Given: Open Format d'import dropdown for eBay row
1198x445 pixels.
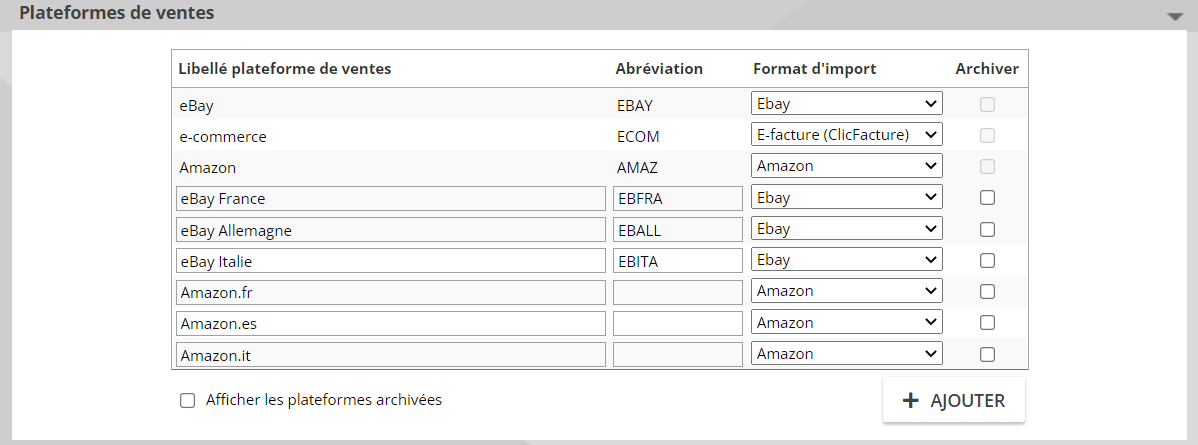Looking at the screenshot, I should coord(847,104).
